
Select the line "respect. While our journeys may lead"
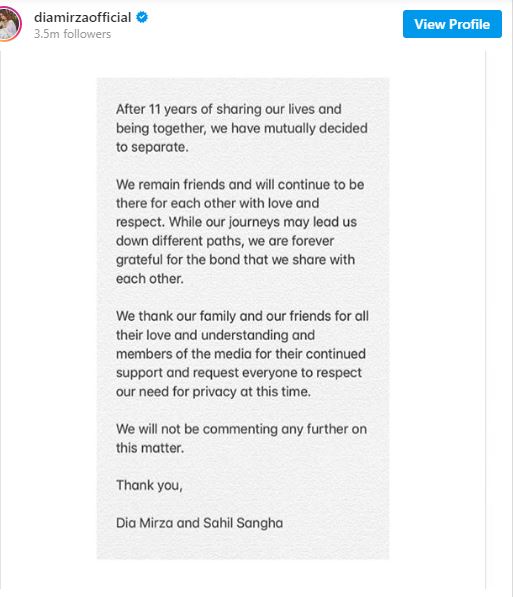236,222
